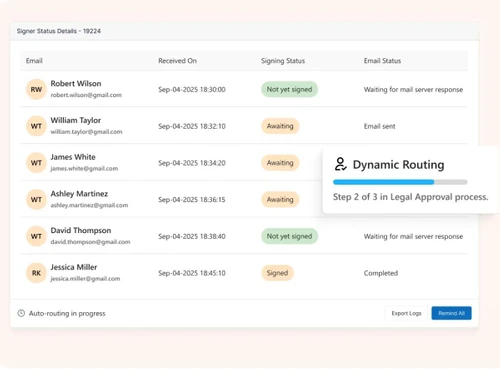500x375 pixels.
Task: Click David Thompson's Not yet signed badge
Action: pos(289,236)
